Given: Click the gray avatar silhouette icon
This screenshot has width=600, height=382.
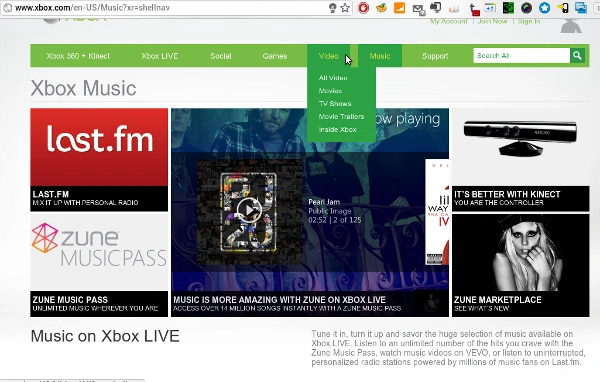Looking at the screenshot, I should [571, 25].
